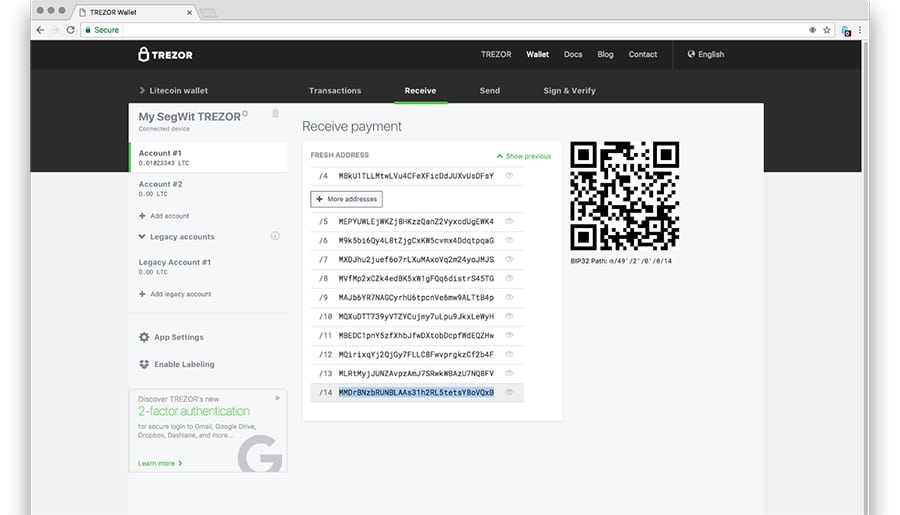
Task: Open the Sign & Verify tab
Action: click(x=569, y=90)
